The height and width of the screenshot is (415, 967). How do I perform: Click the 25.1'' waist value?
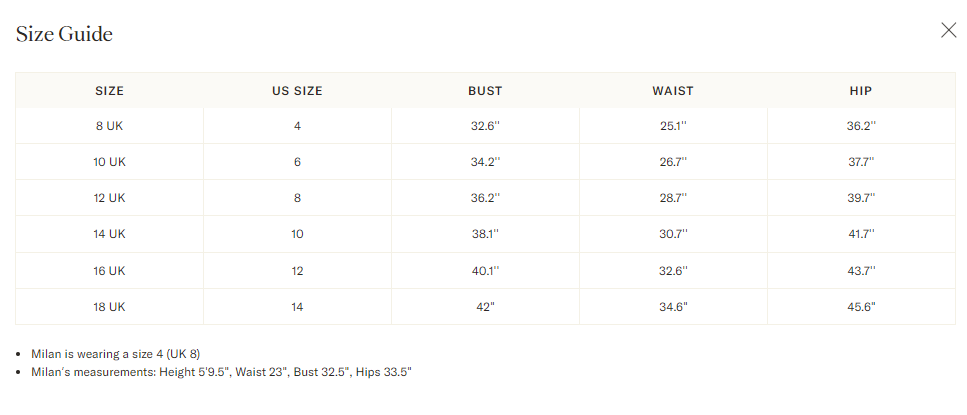(673, 126)
